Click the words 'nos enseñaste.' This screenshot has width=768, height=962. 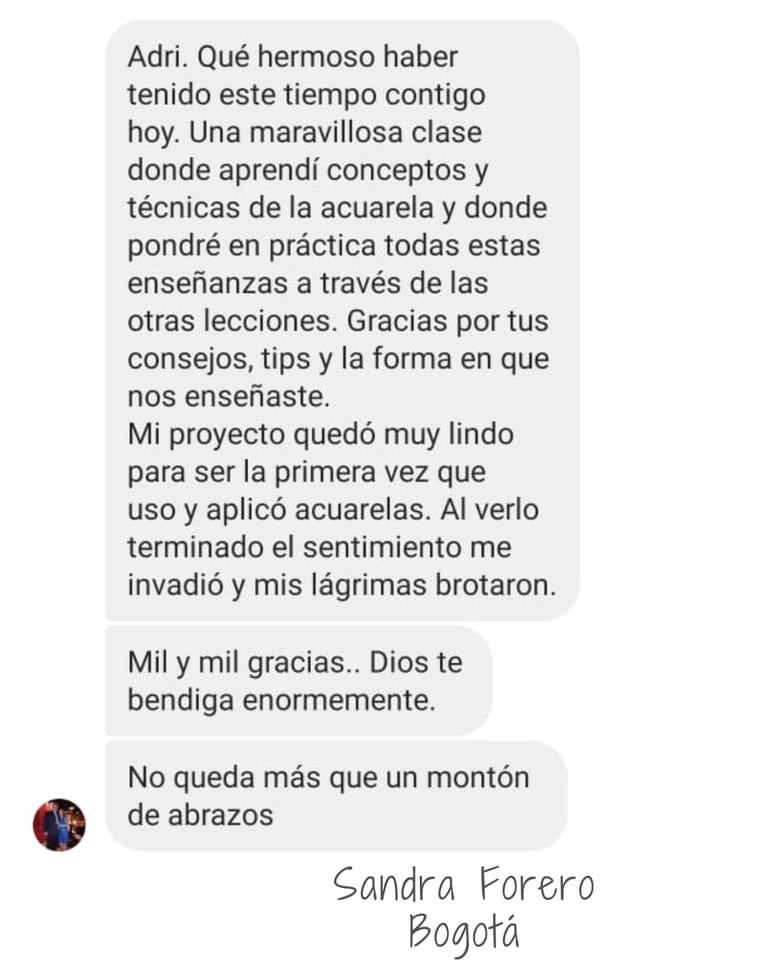pos(229,397)
